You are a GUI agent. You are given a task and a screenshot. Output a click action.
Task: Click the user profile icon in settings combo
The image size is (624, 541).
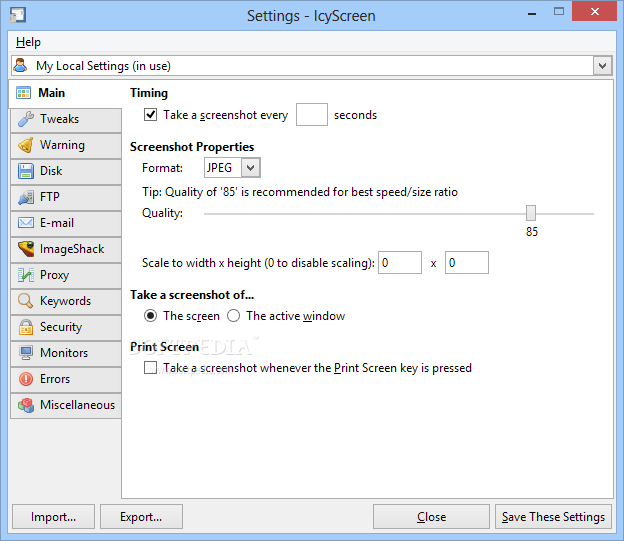20,65
